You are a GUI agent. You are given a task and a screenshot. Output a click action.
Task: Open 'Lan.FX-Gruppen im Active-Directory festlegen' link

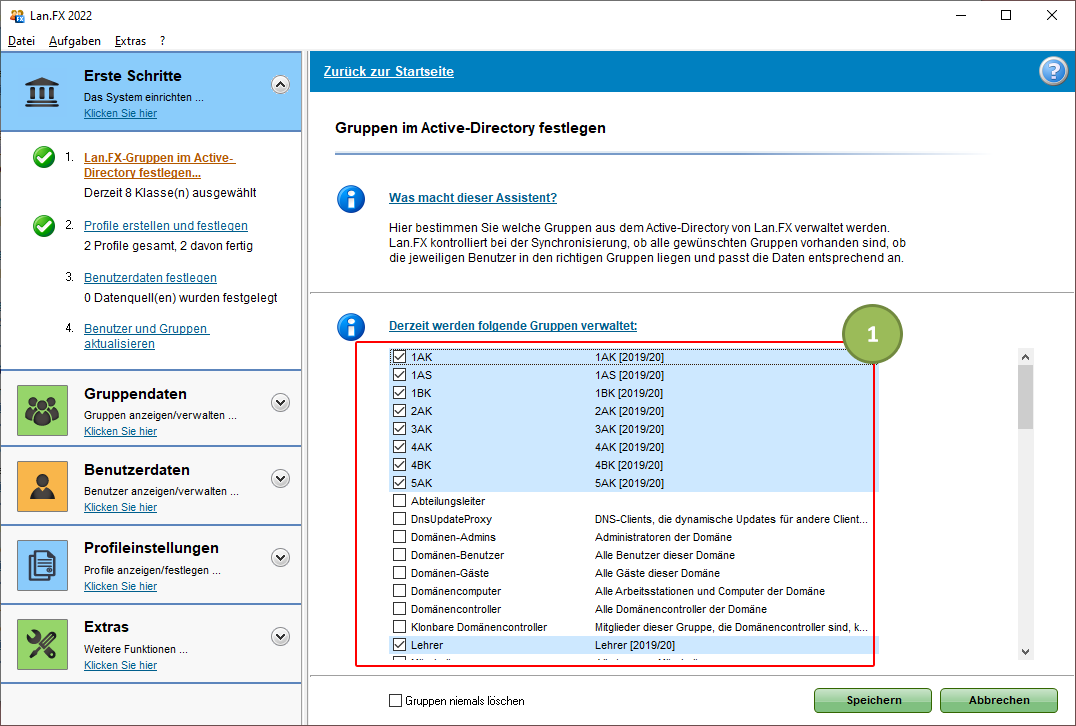pos(159,165)
